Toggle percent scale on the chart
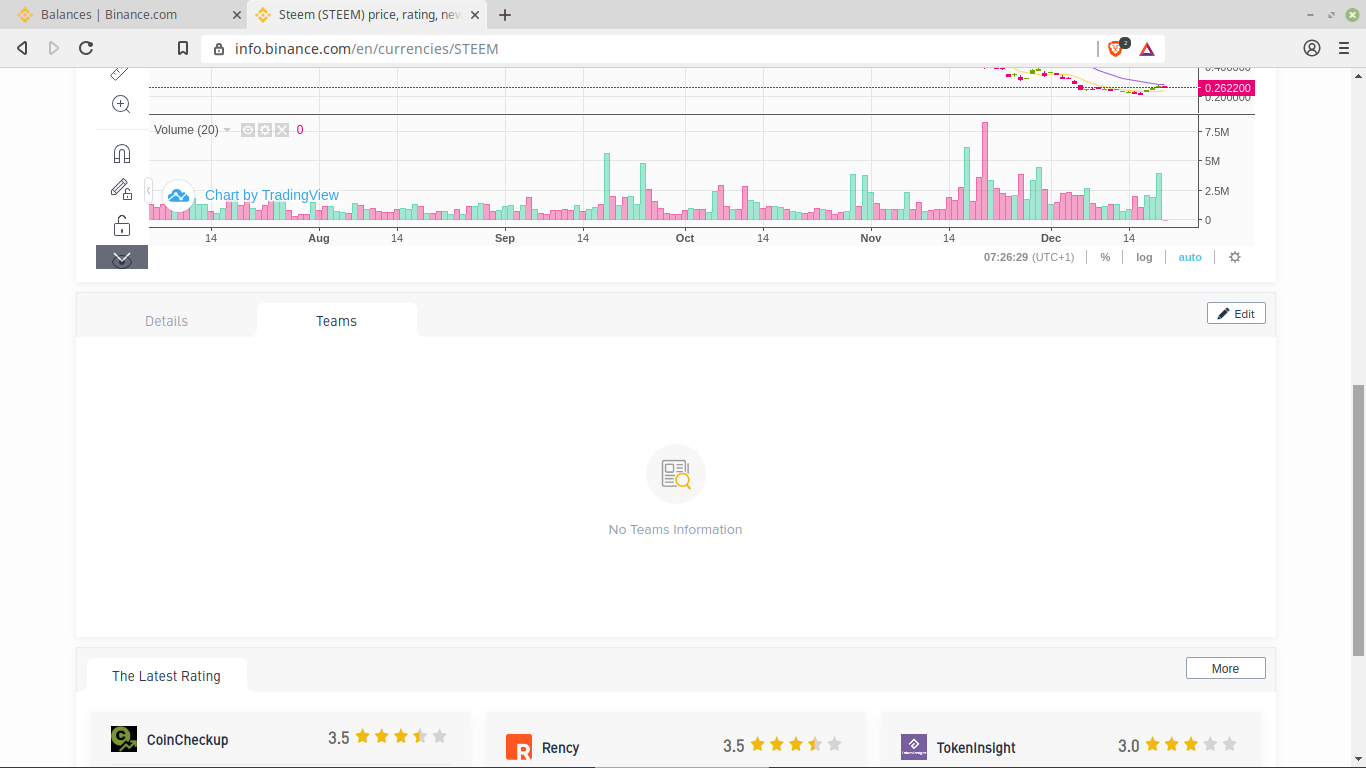 1105,257
